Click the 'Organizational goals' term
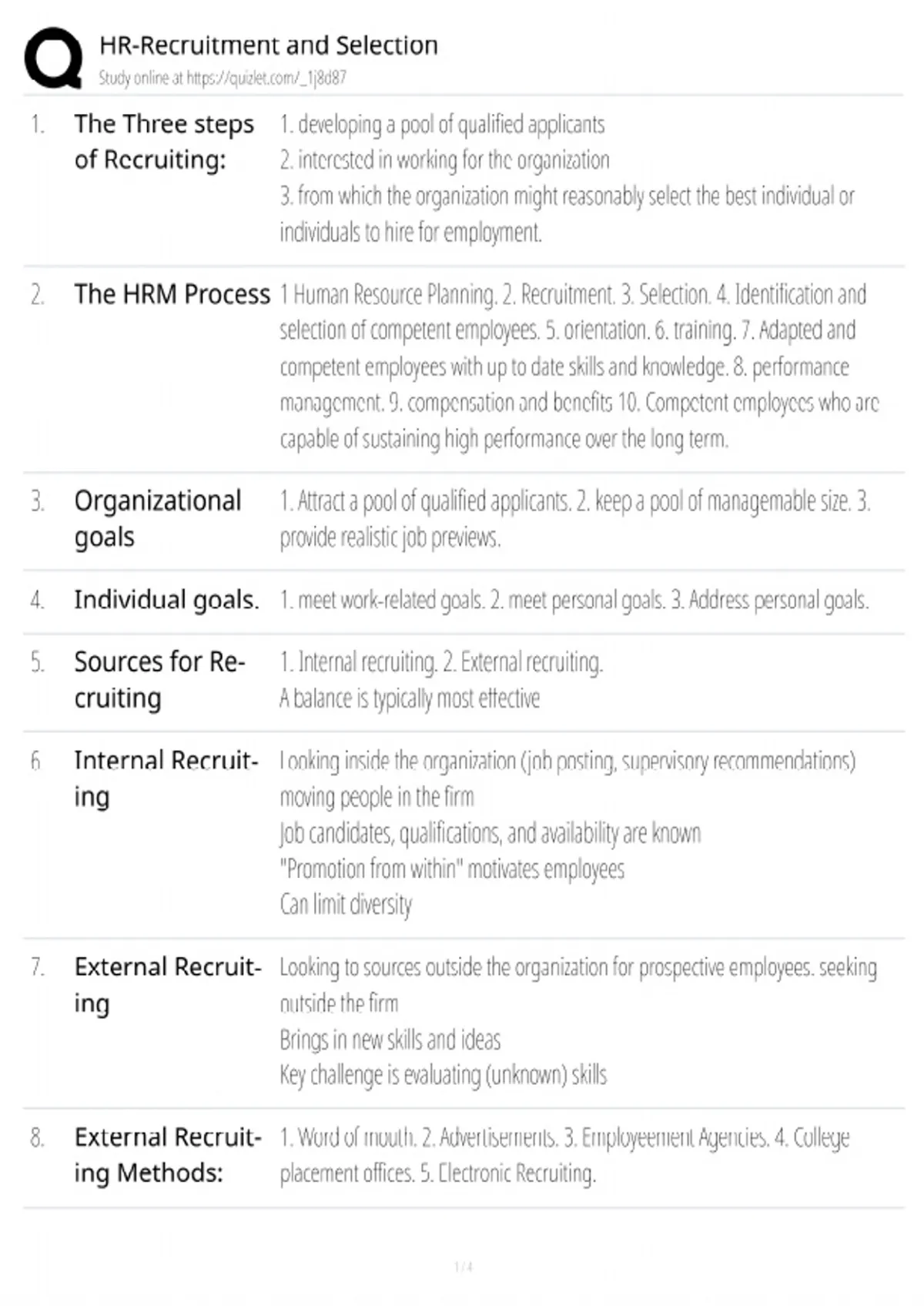Image resolution: width=924 pixels, height=1309 pixels. click(158, 519)
